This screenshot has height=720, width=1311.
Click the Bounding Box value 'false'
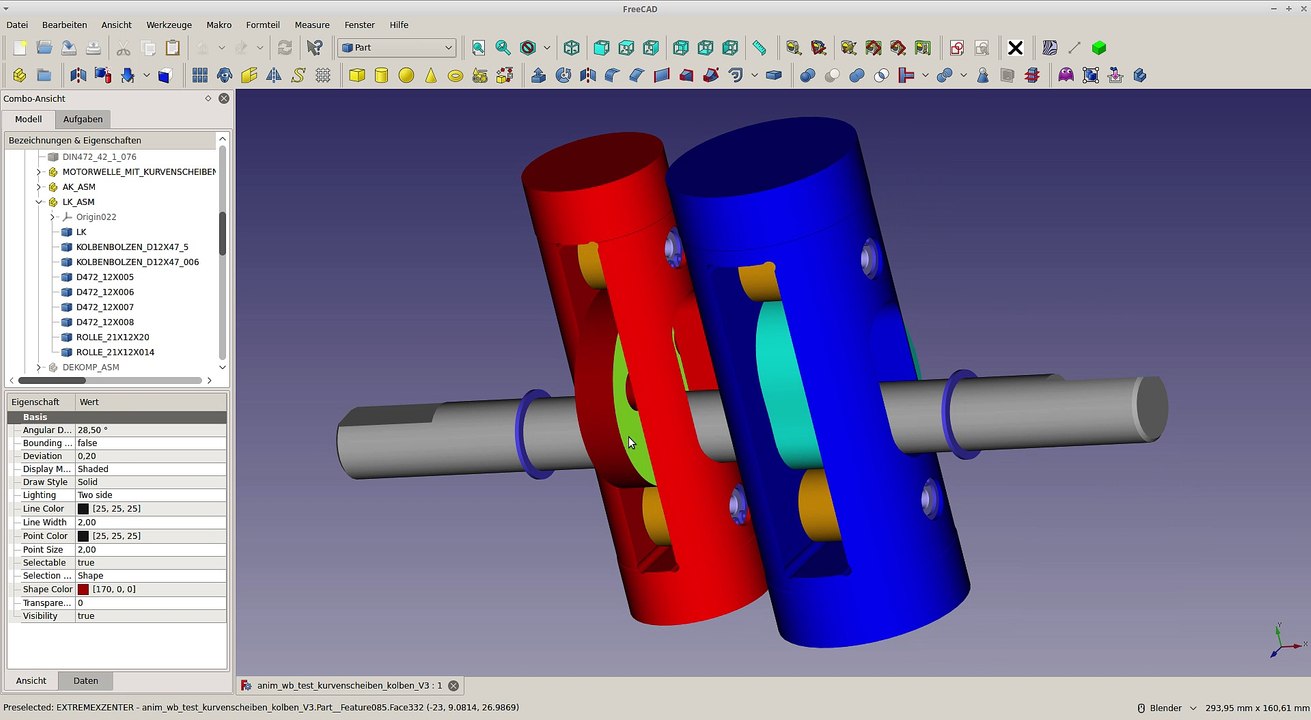[150, 443]
